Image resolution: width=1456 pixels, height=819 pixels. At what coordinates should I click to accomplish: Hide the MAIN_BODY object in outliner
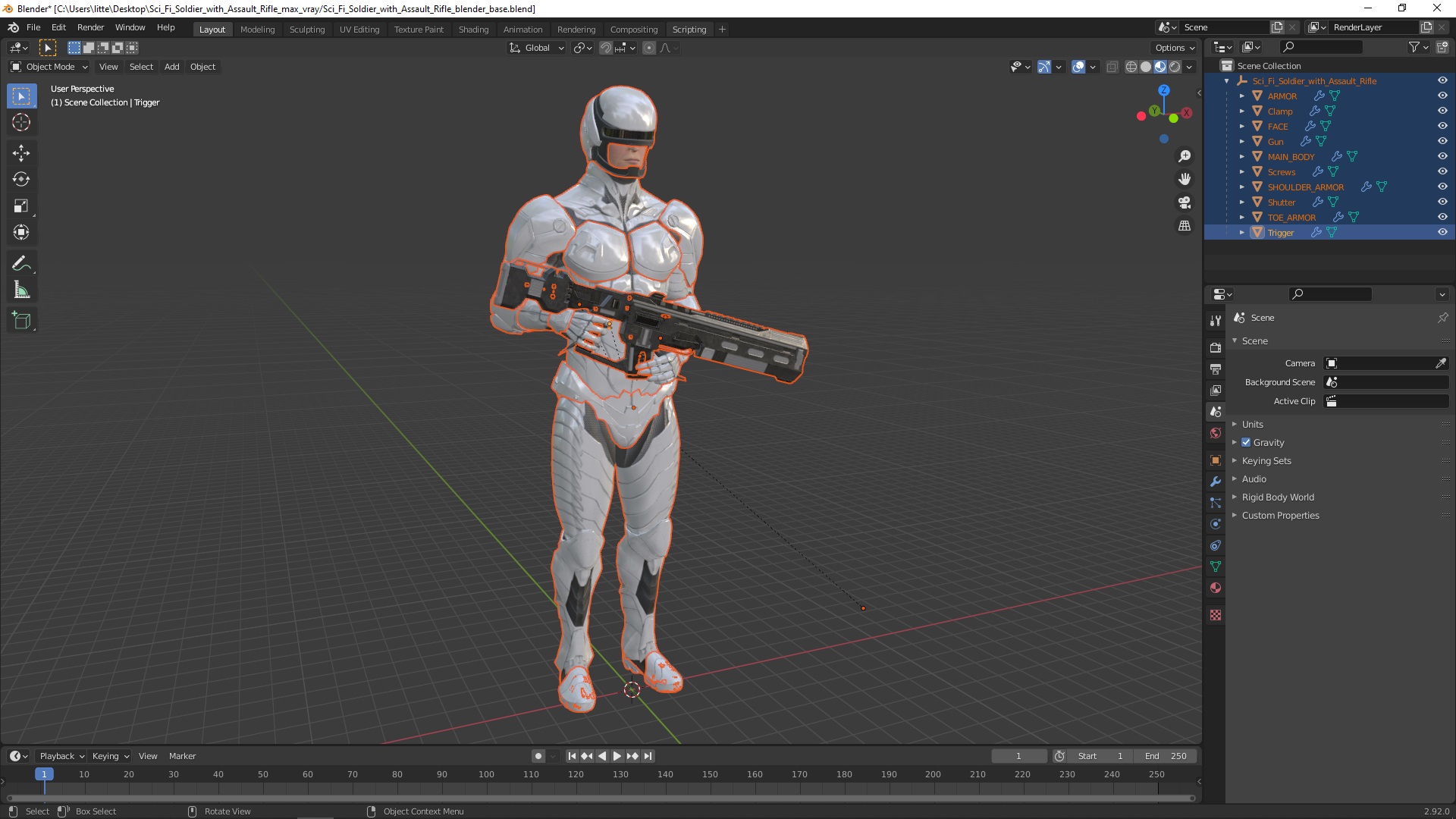pos(1442,156)
